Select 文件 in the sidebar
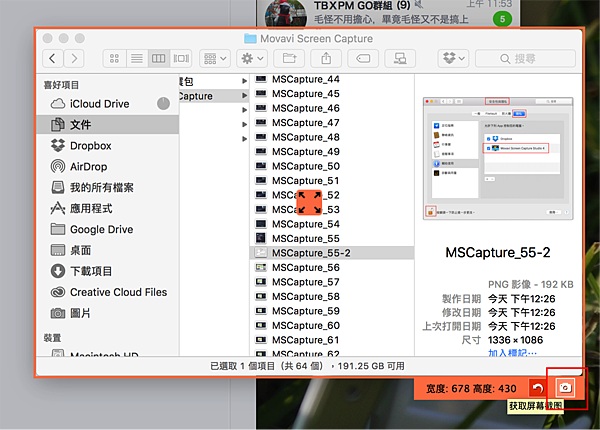 click(108, 124)
